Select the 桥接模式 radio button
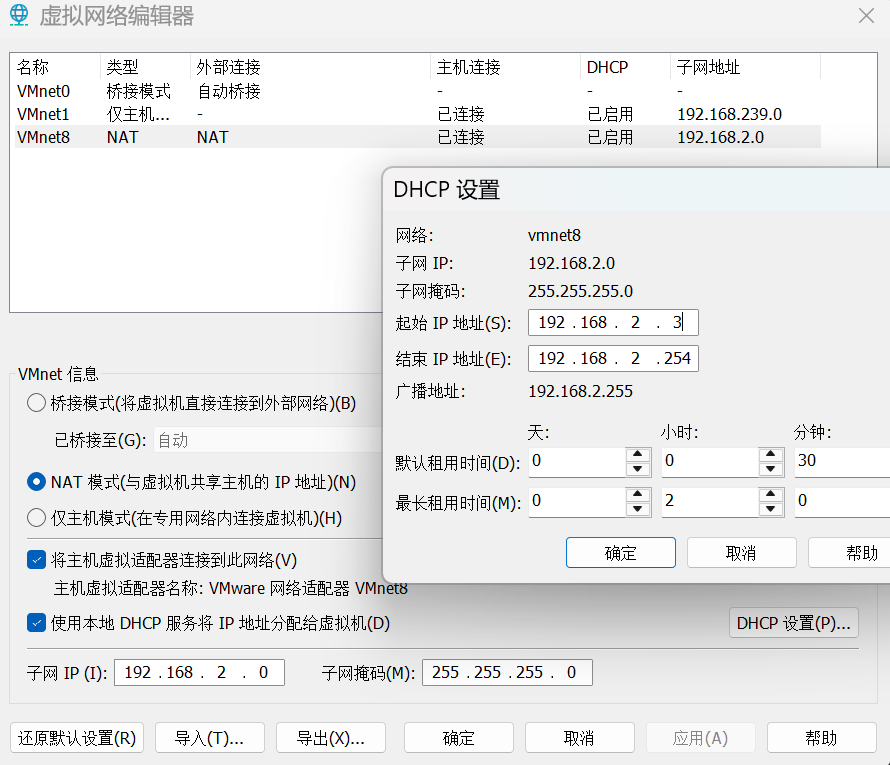890x765 pixels. click(37, 403)
